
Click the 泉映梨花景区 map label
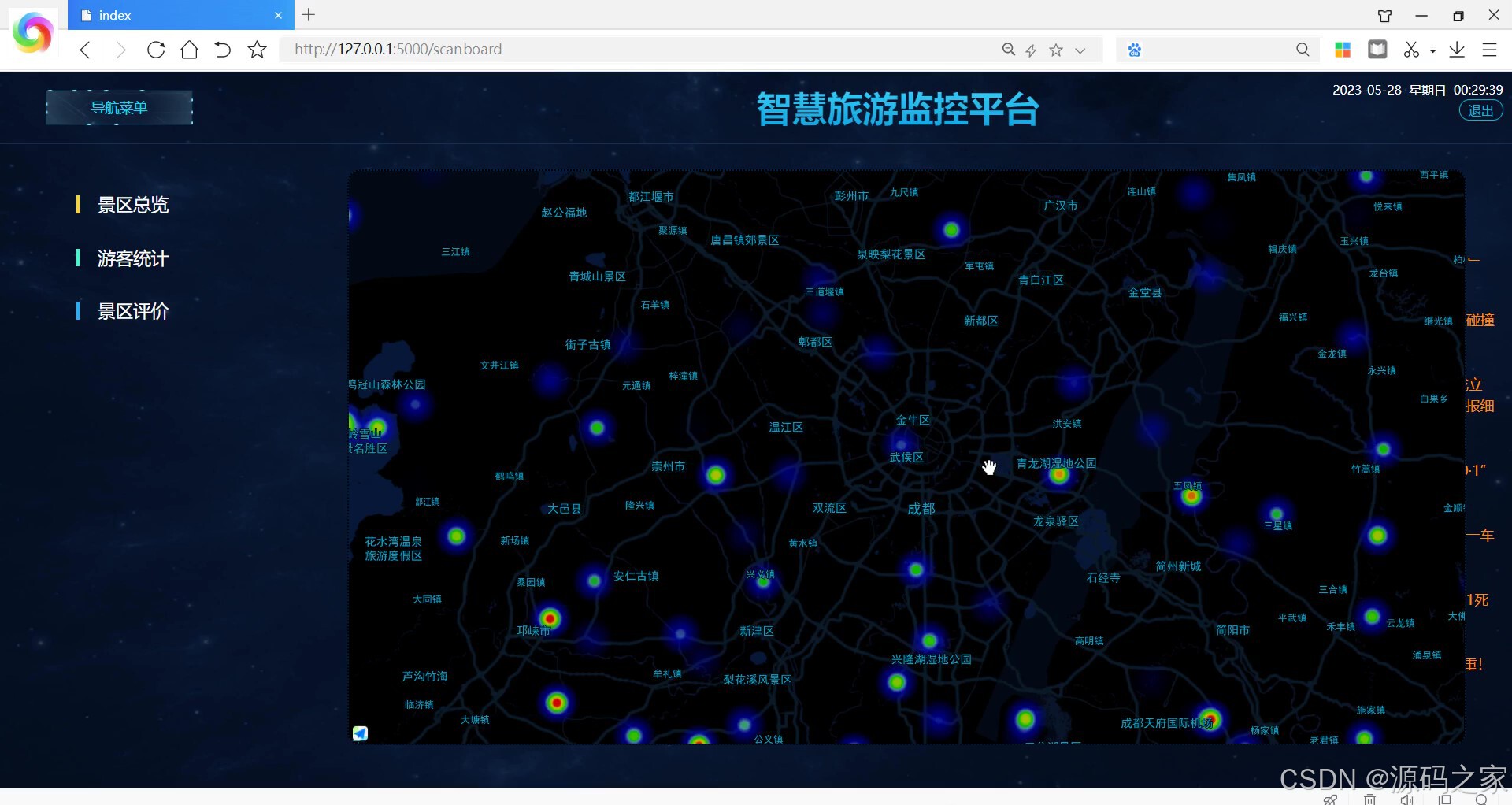(x=891, y=254)
